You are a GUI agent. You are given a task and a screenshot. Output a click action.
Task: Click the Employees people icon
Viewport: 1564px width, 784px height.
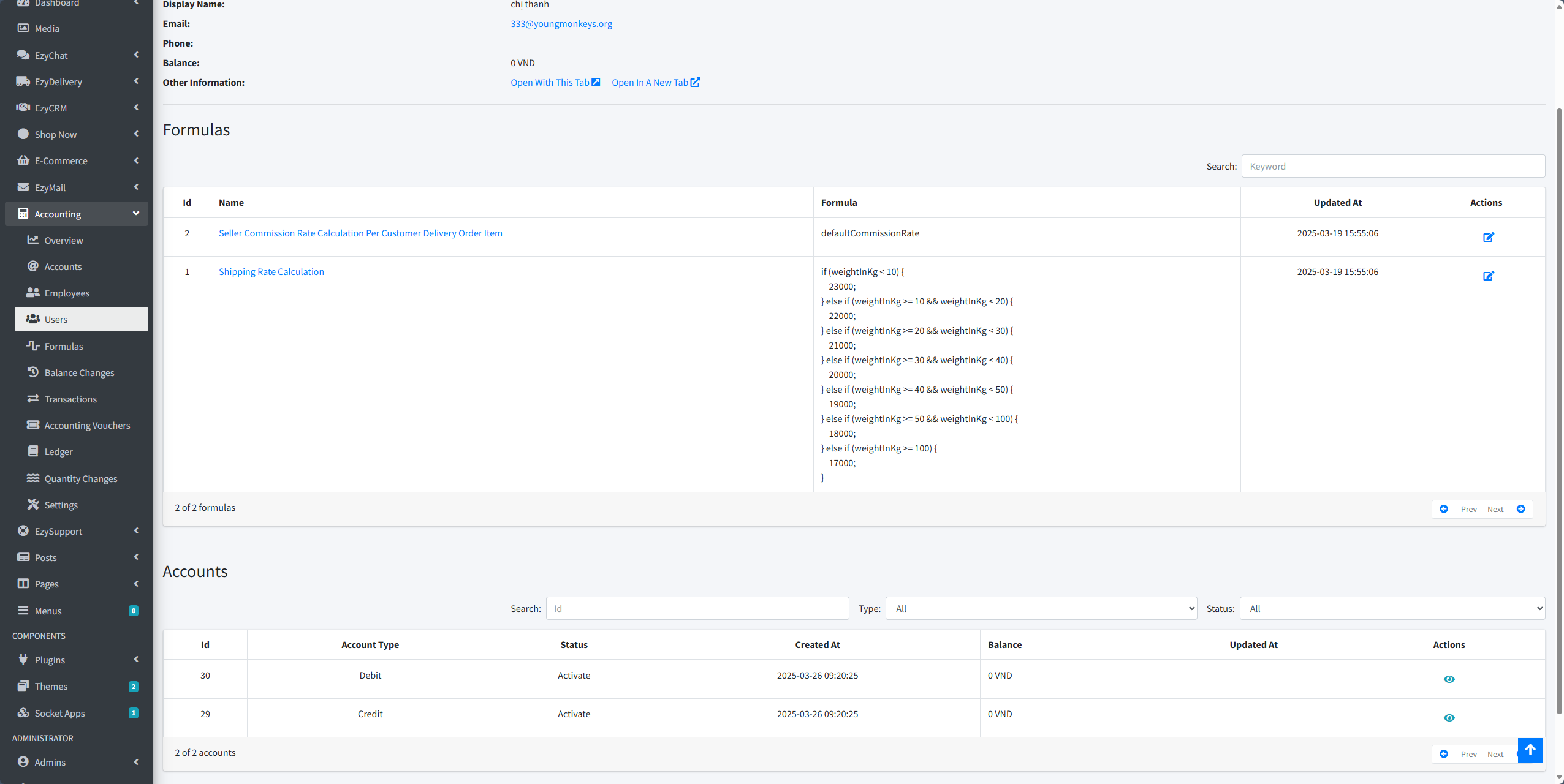(33, 292)
